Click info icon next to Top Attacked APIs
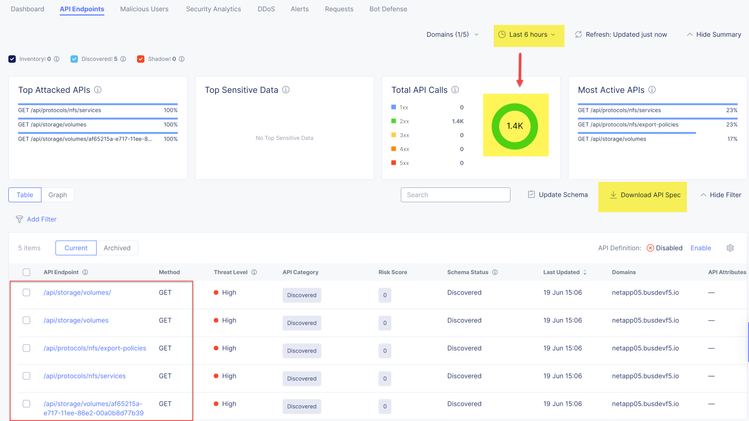 click(x=98, y=90)
